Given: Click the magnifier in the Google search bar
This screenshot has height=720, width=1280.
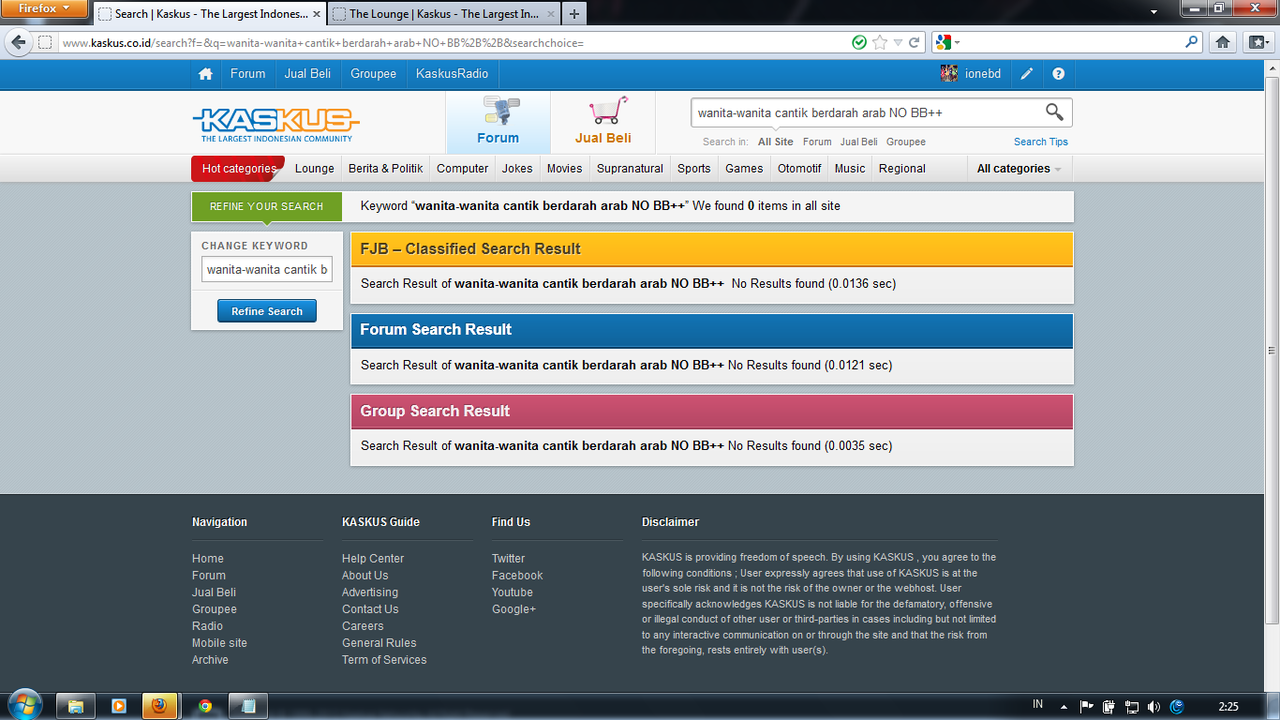Looking at the screenshot, I should pos(1191,43).
